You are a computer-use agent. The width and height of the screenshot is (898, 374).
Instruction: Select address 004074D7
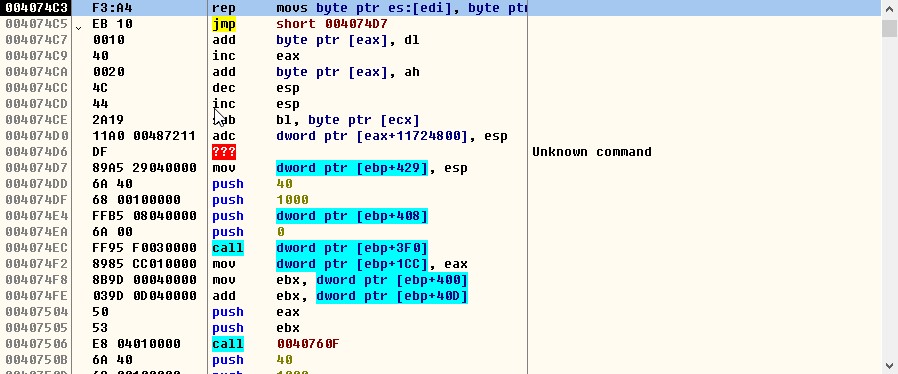coord(36,168)
